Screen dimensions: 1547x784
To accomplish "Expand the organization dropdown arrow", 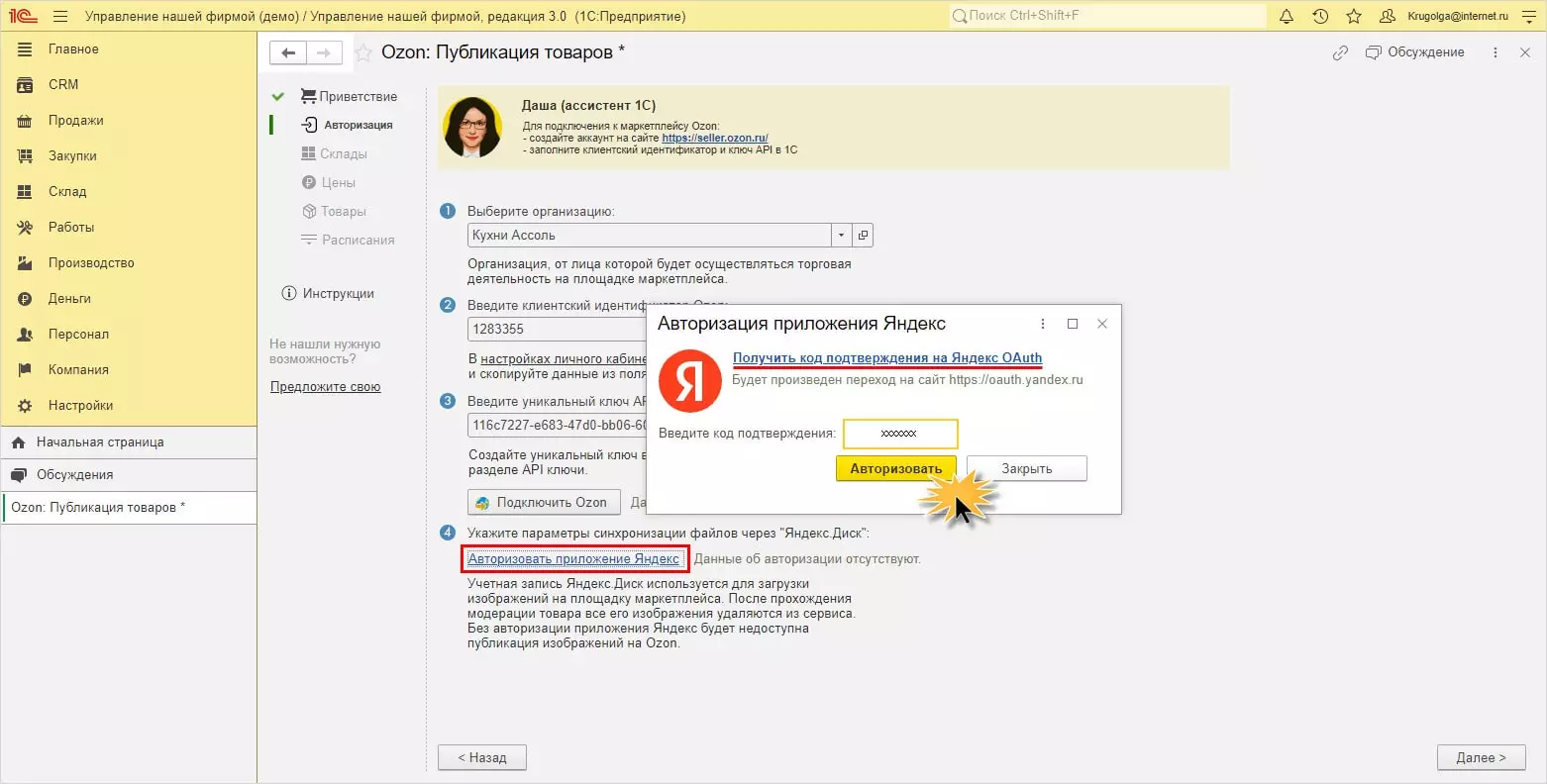I will point(841,236).
